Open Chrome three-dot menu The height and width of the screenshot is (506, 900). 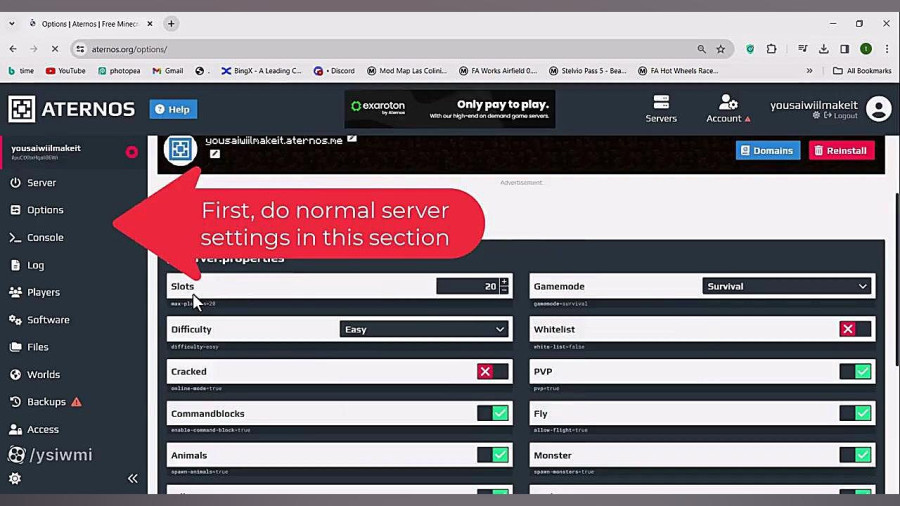pos(887,49)
